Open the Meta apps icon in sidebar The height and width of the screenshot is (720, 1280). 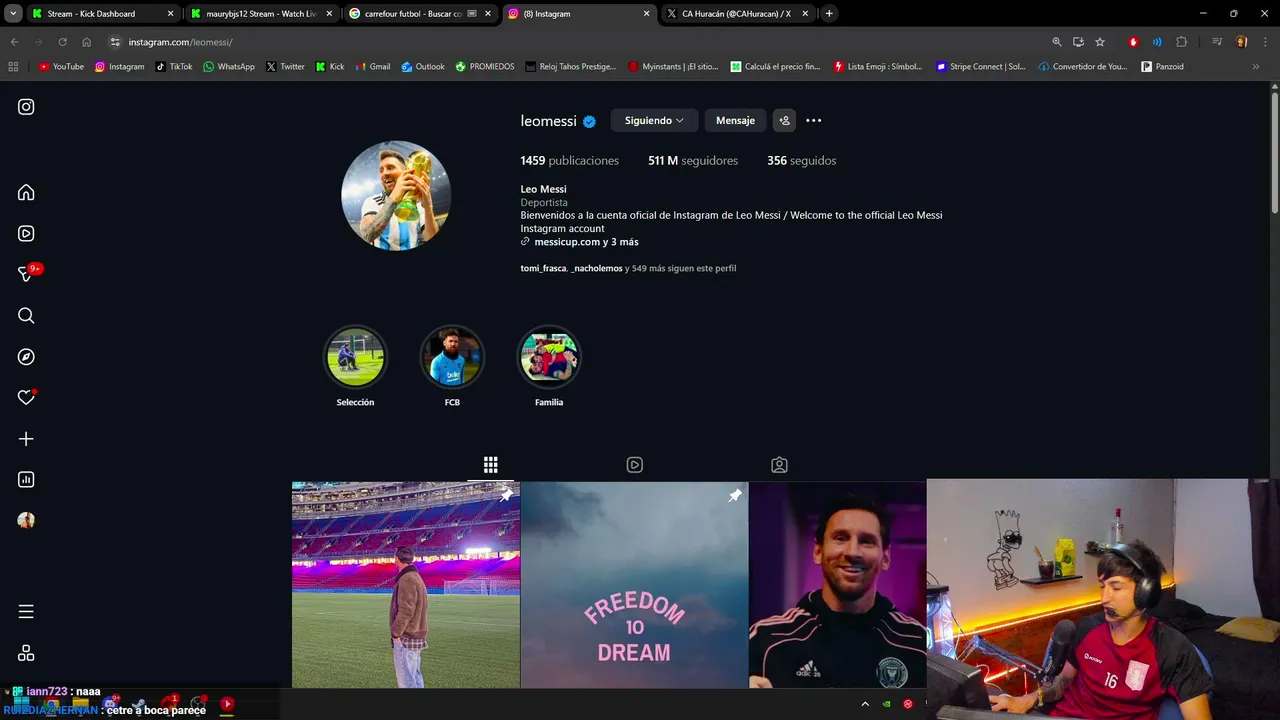(x=26, y=653)
